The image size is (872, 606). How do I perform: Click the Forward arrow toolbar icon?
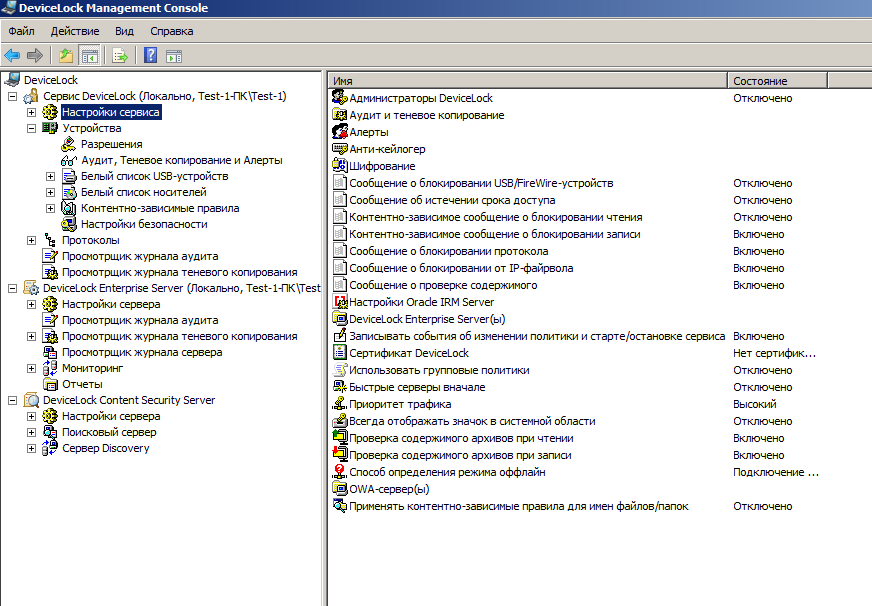coord(34,55)
